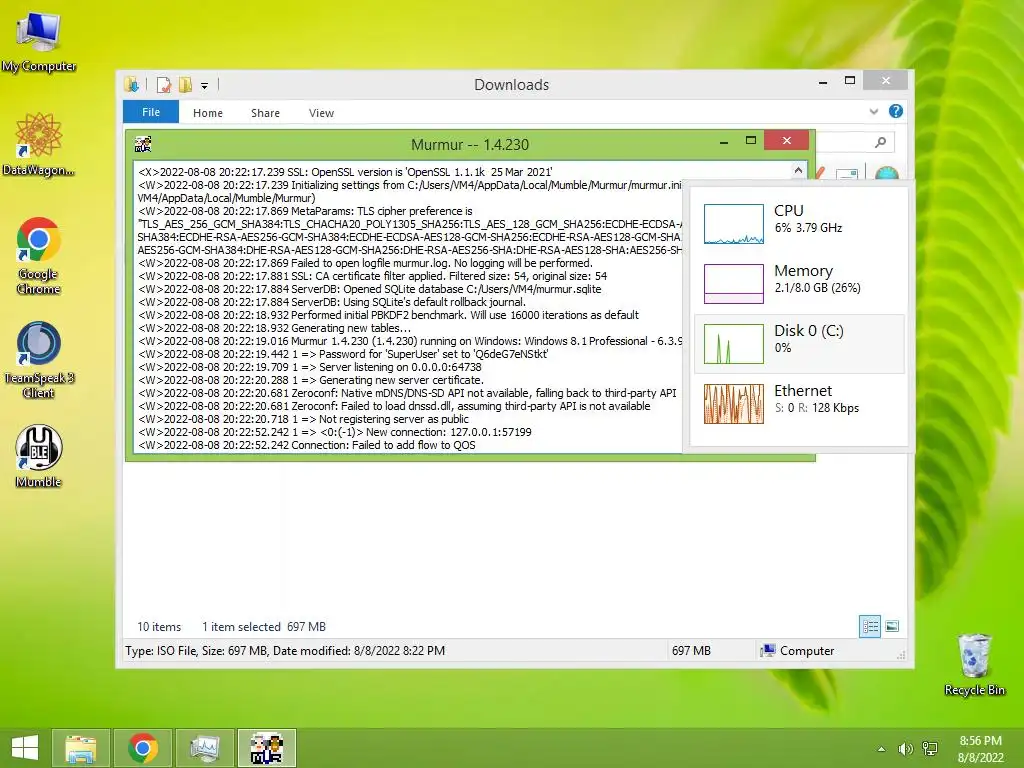Open Chrome from the taskbar

[x=142, y=748]
